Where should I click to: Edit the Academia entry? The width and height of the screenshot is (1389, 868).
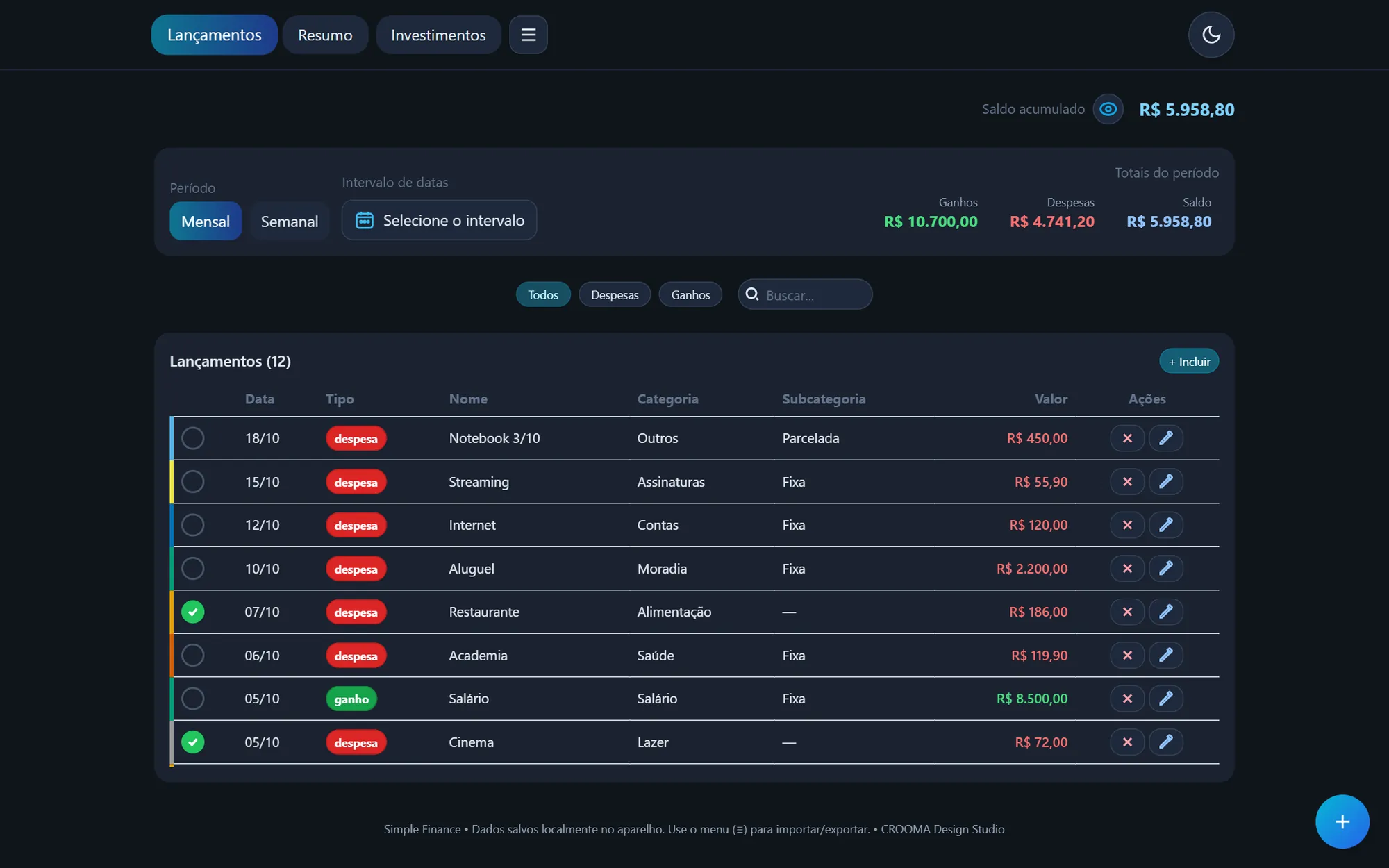click(1166, 656)
